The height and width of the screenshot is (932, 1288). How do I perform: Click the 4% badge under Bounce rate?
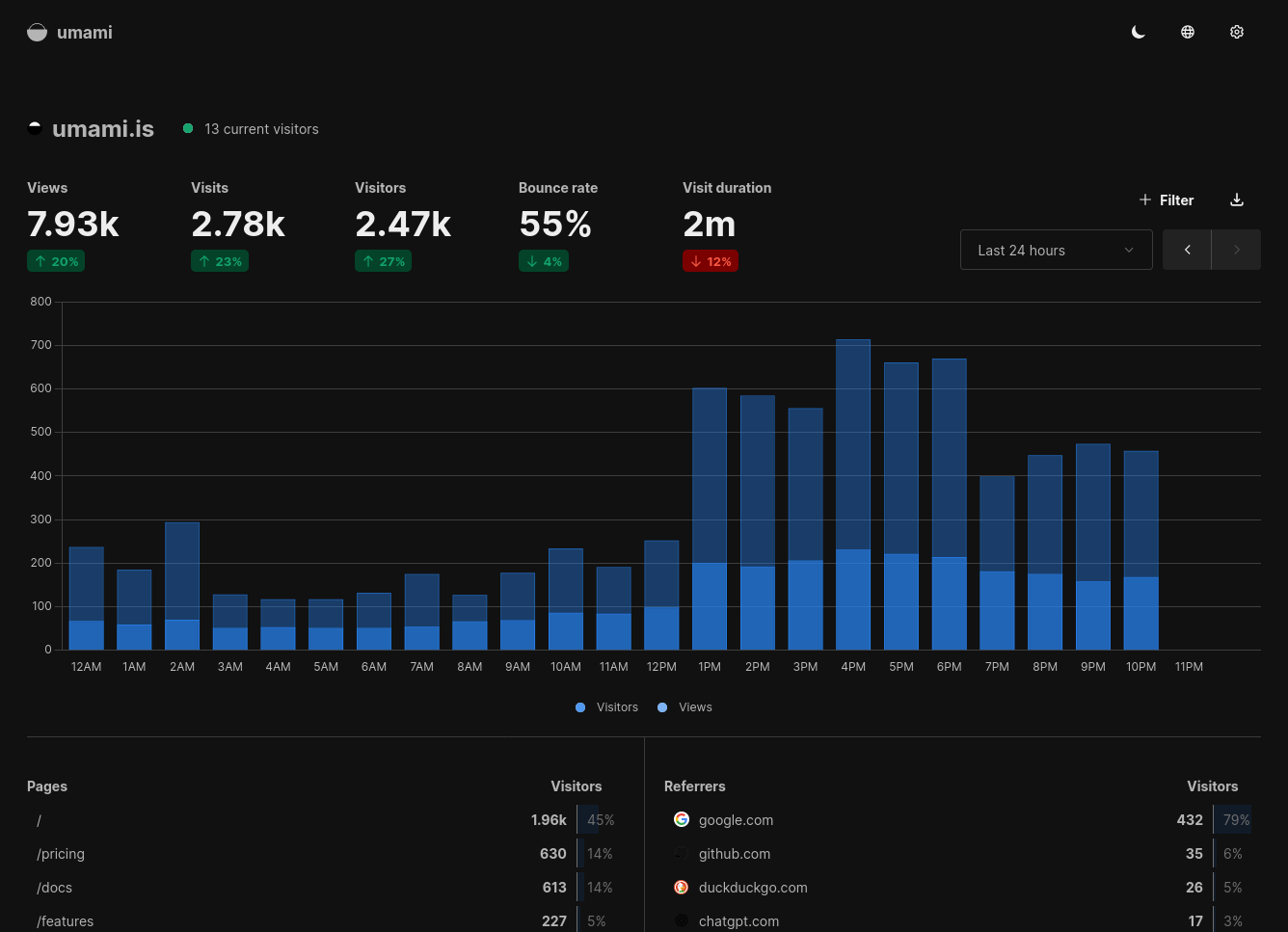(544, 261)
